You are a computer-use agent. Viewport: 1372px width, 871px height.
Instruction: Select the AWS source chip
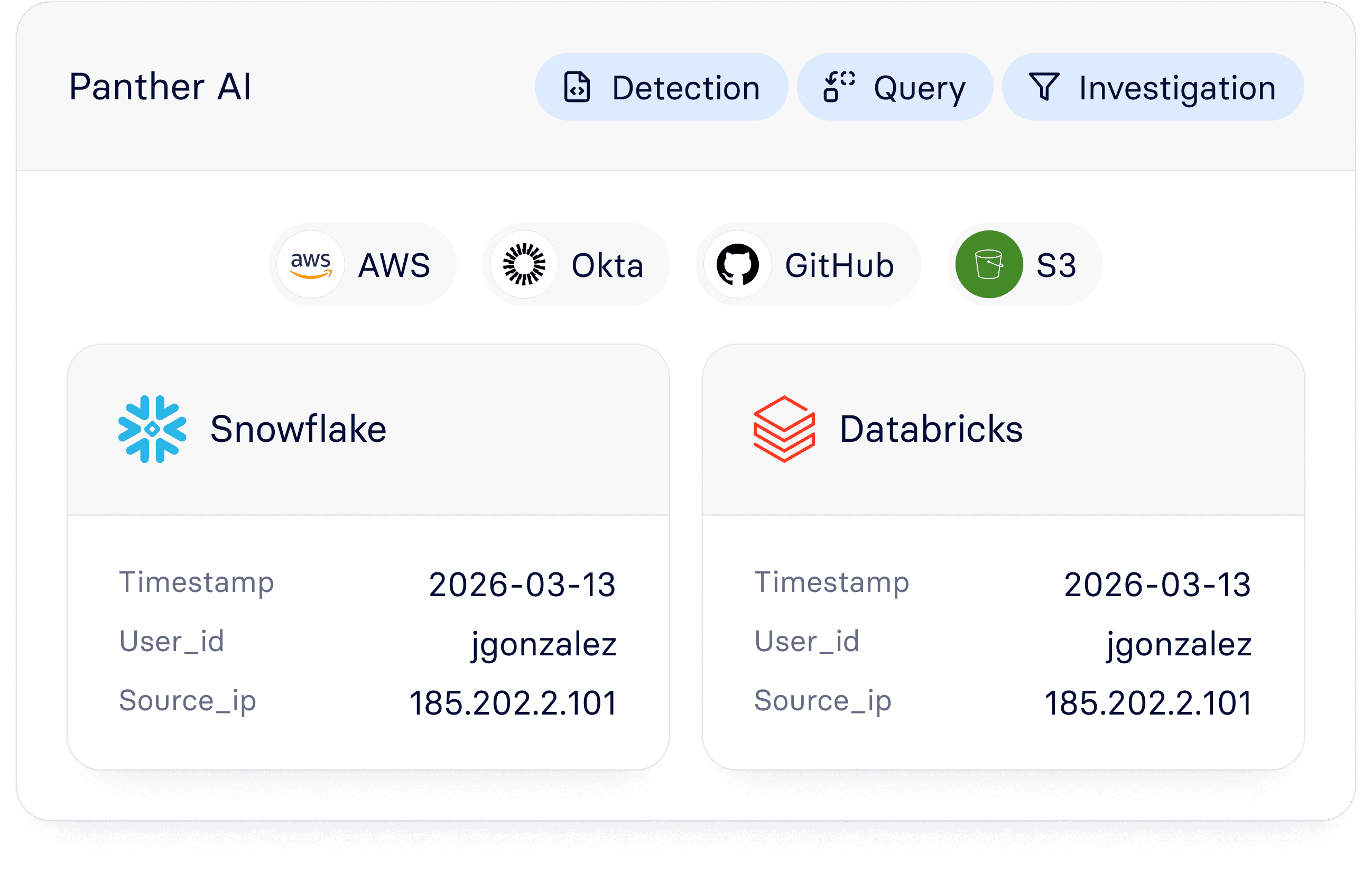point(394,265)
